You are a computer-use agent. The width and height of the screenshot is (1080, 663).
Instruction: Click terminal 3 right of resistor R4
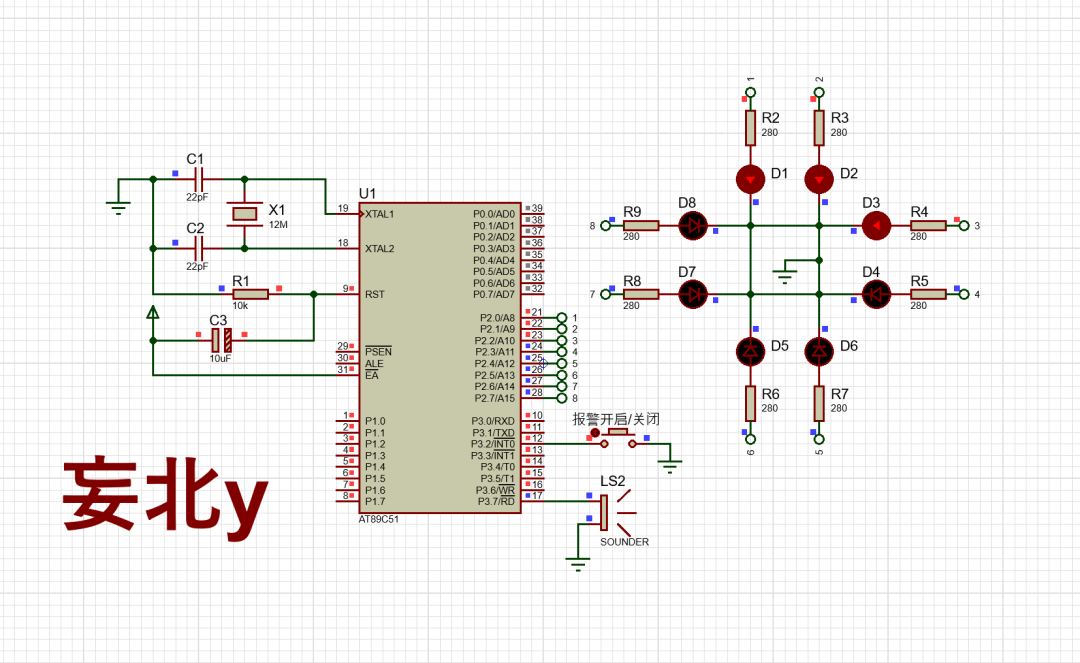click(x=964, y=225)
